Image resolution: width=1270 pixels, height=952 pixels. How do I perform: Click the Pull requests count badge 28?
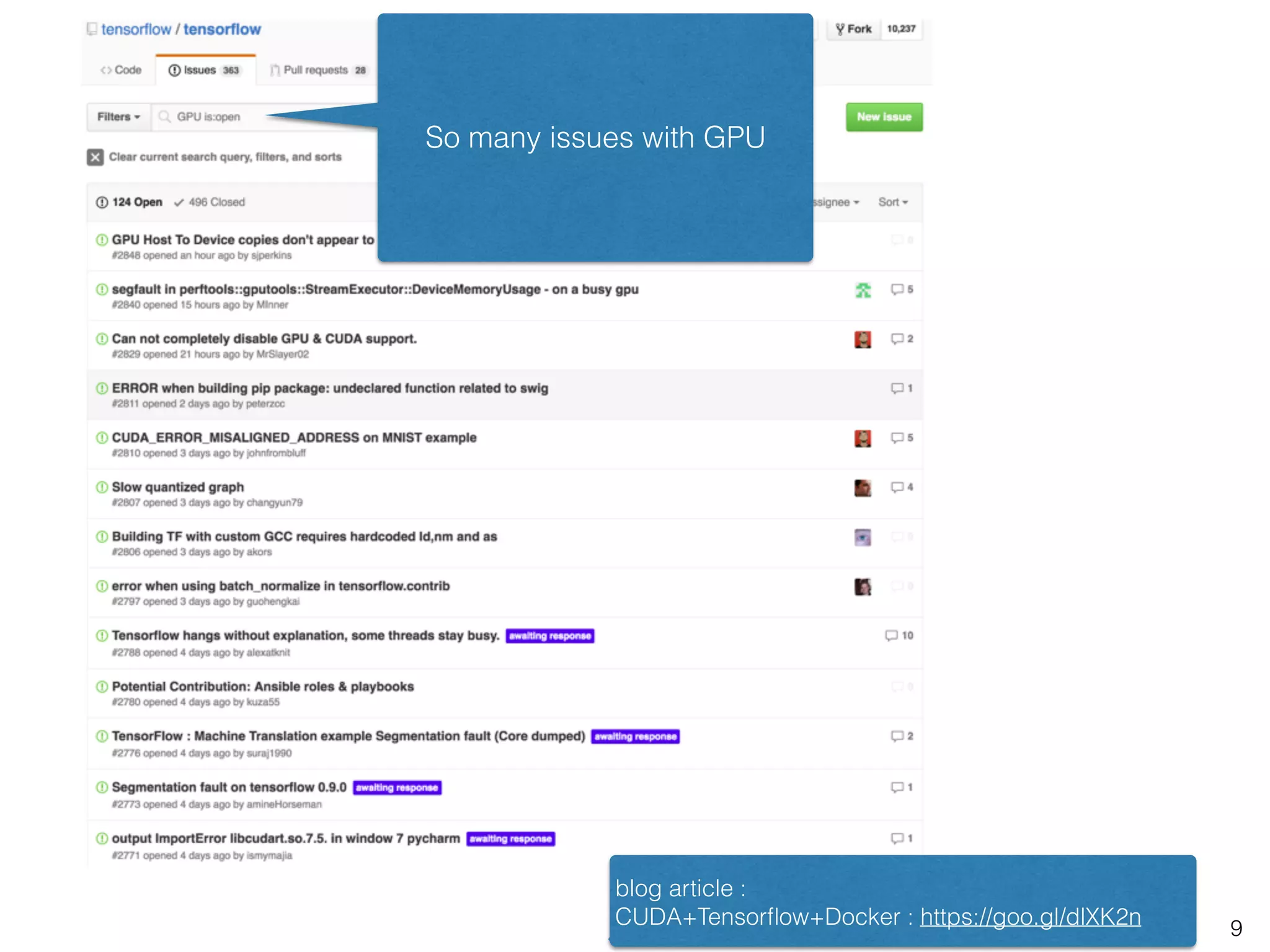pyautogui.click(x=360, y=71)
